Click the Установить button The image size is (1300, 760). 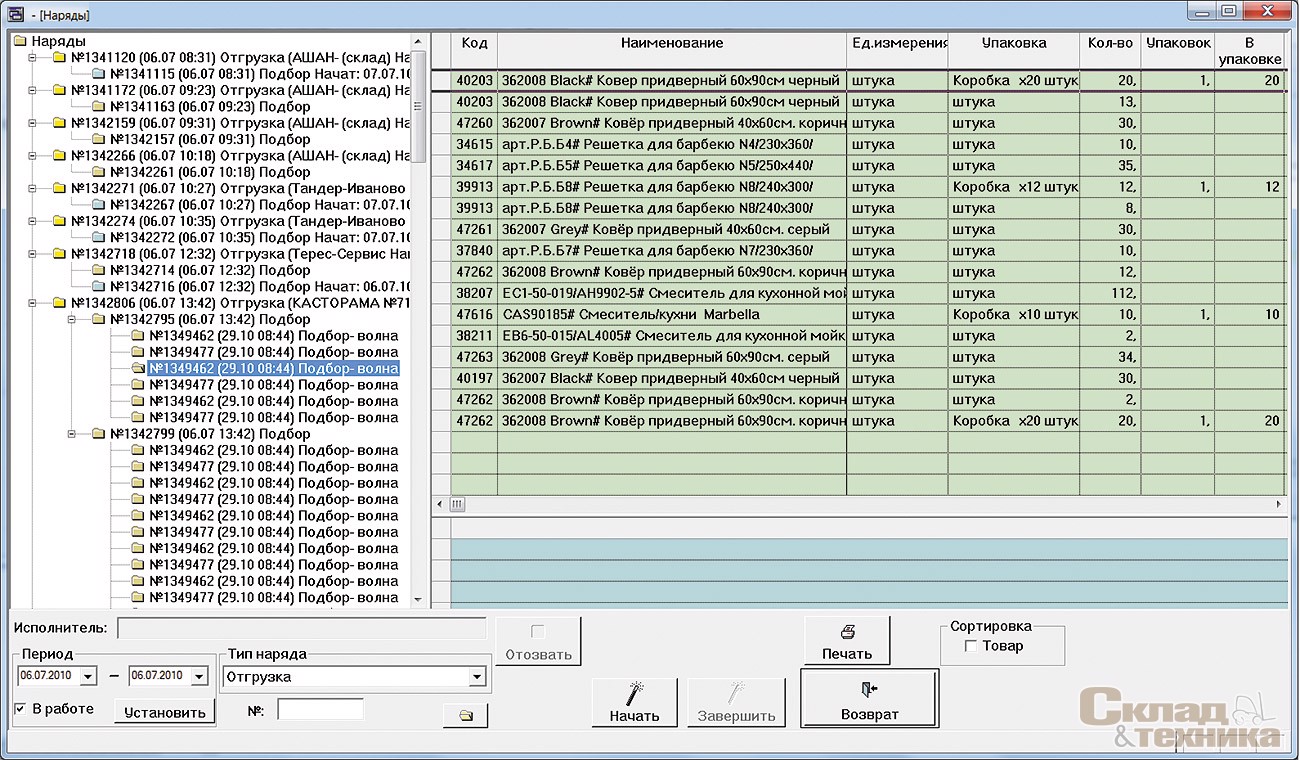(165, 712)
